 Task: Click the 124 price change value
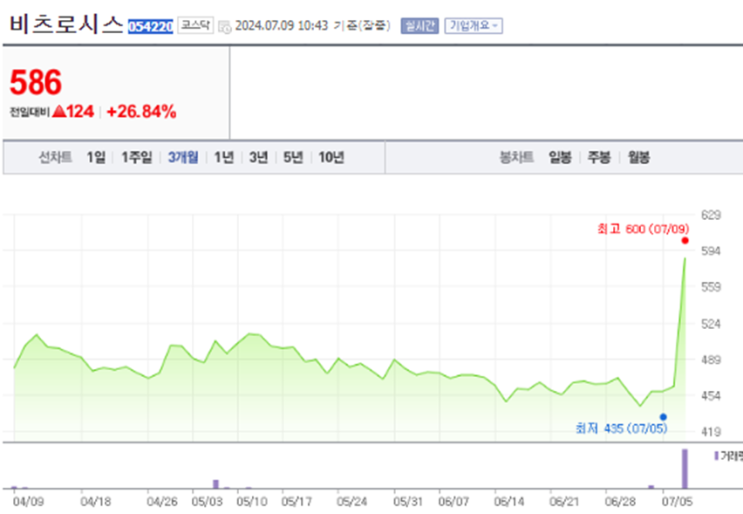80,112
